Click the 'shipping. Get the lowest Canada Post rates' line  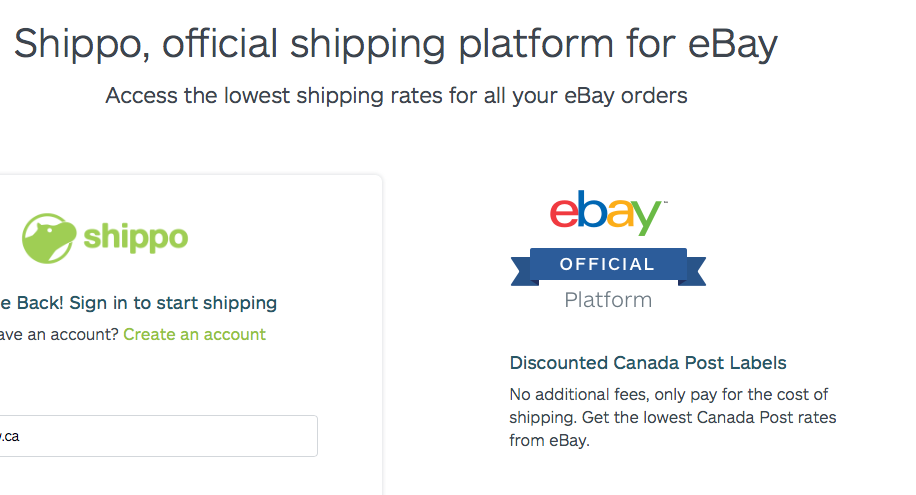(672, 417)
